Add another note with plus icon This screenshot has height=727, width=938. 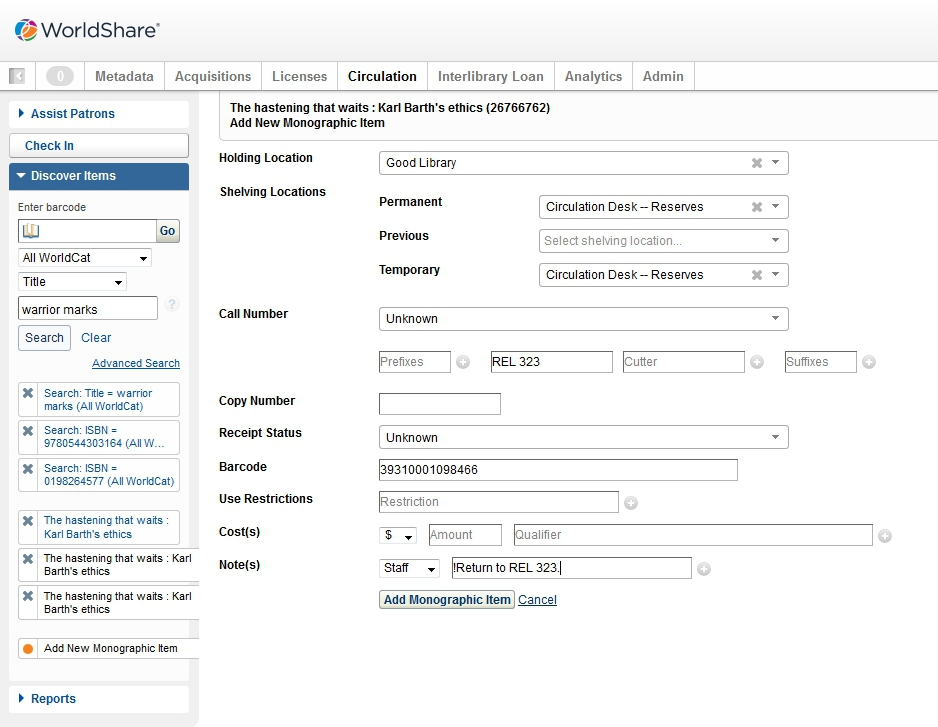pos(703,569)
